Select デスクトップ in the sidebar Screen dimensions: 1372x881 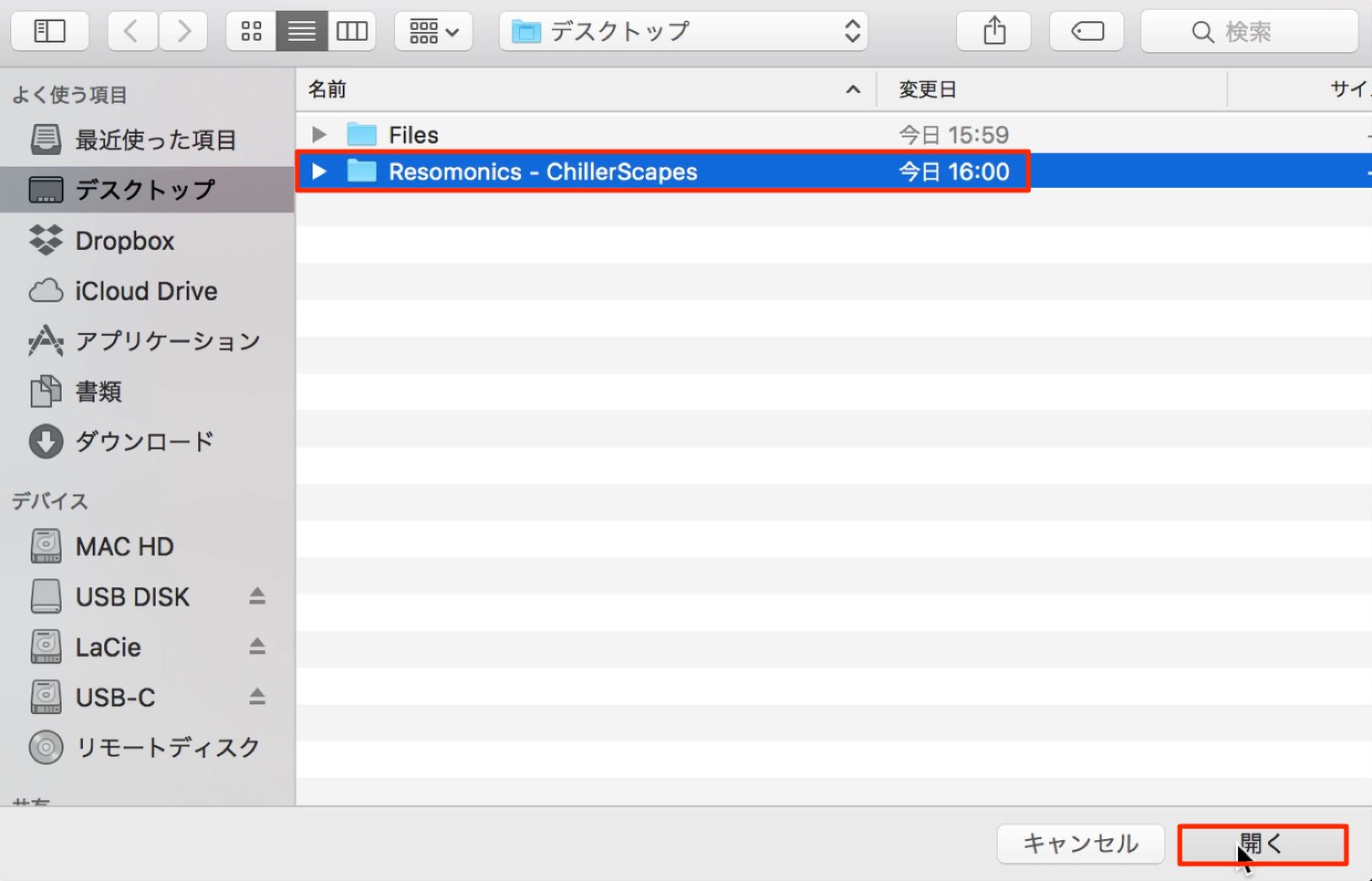click(x=147, y=190)
